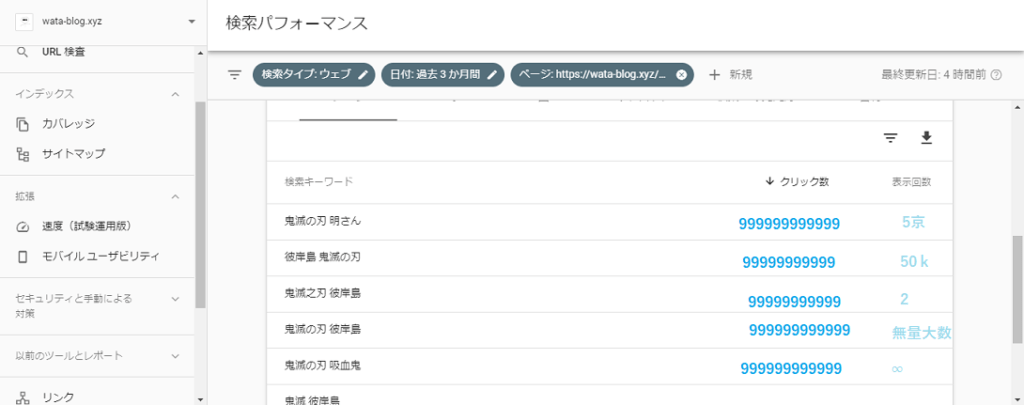Select keyword 鬼滅の刃 明さん
The width and height of the screenshot is (1024, 405).
point(323,221)
